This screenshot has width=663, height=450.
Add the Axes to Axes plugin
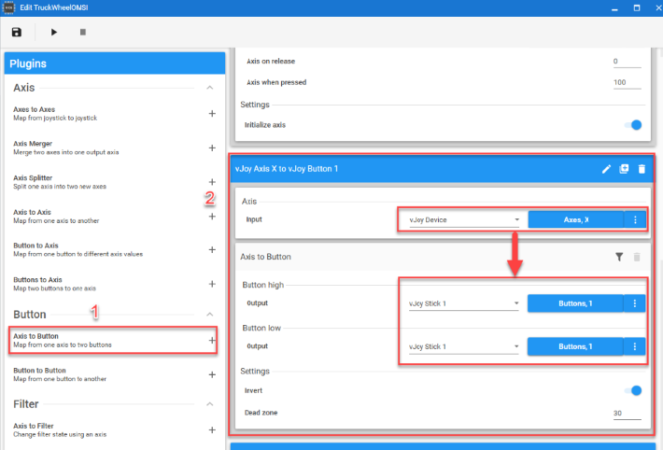click(212, 113)
